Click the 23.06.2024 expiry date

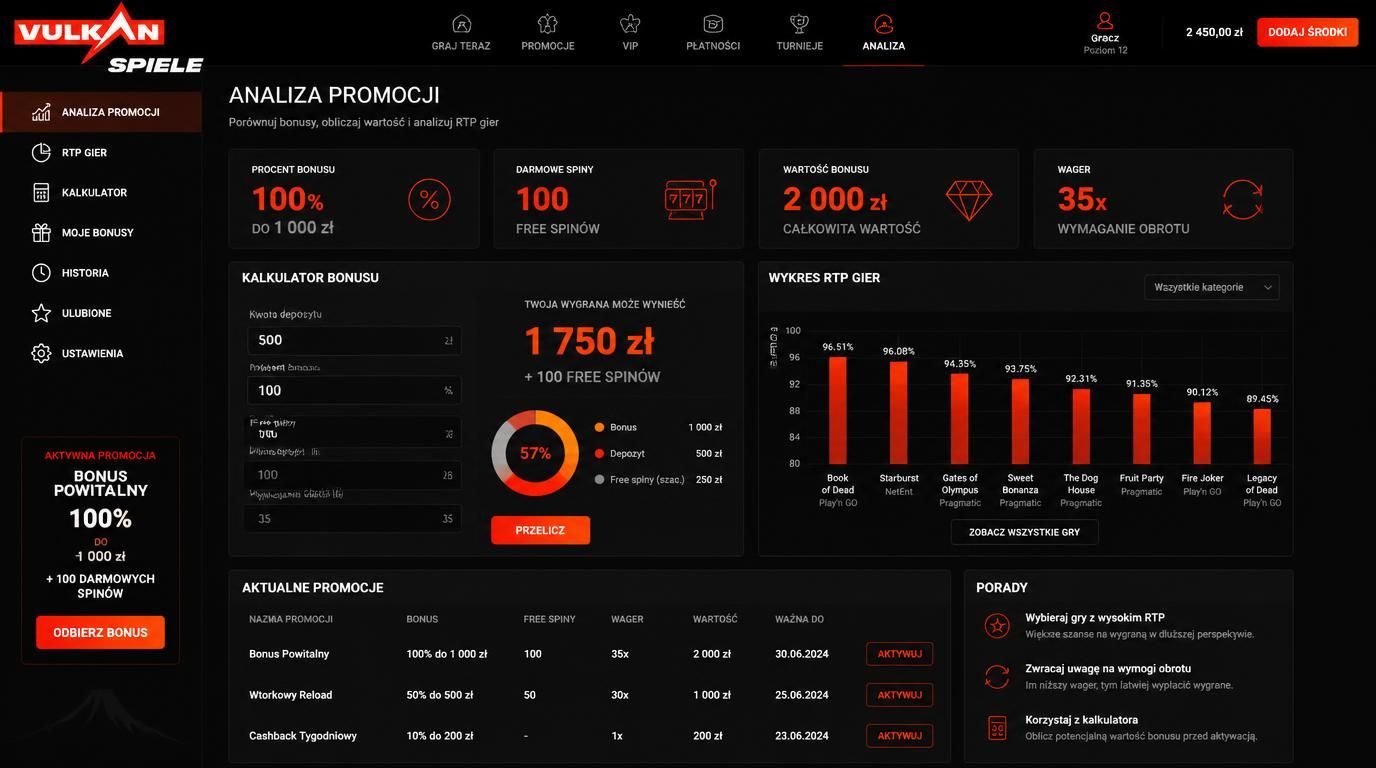(802, 736)
